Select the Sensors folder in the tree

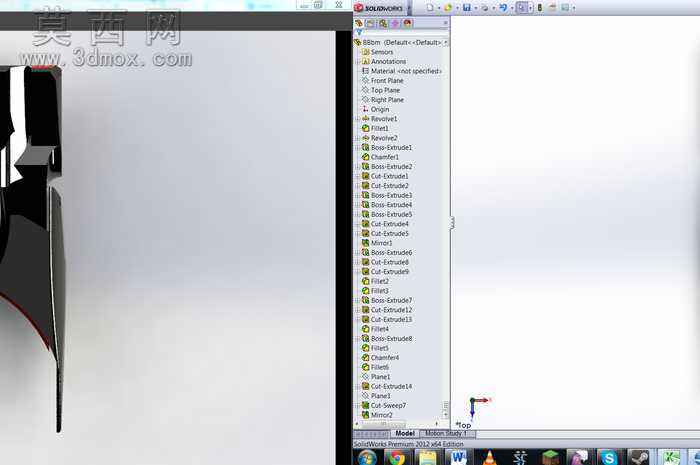[378, 52]
